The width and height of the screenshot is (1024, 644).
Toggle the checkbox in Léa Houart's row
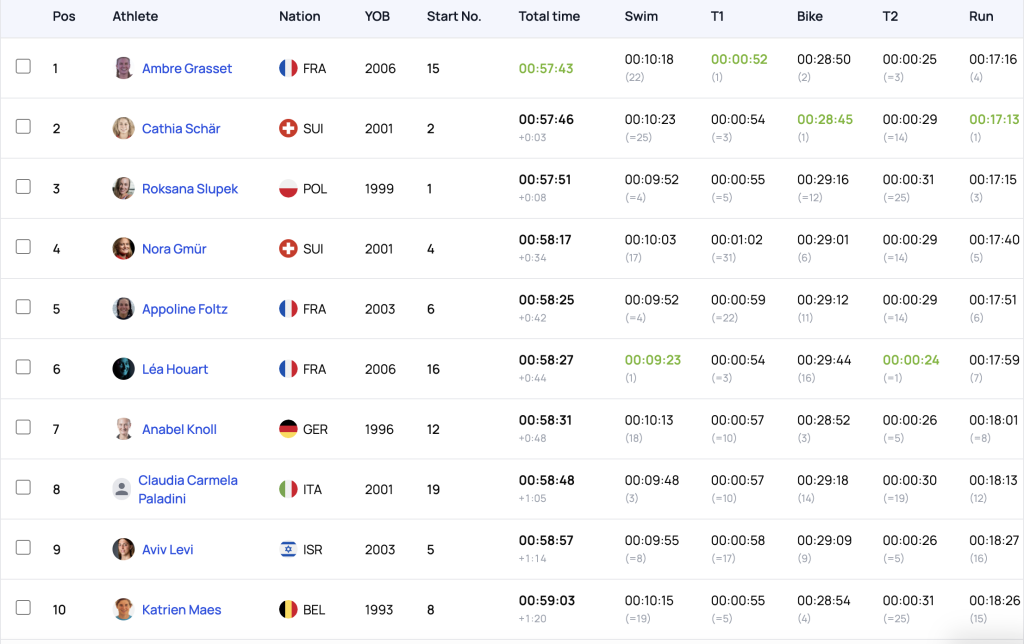point(23,366)
